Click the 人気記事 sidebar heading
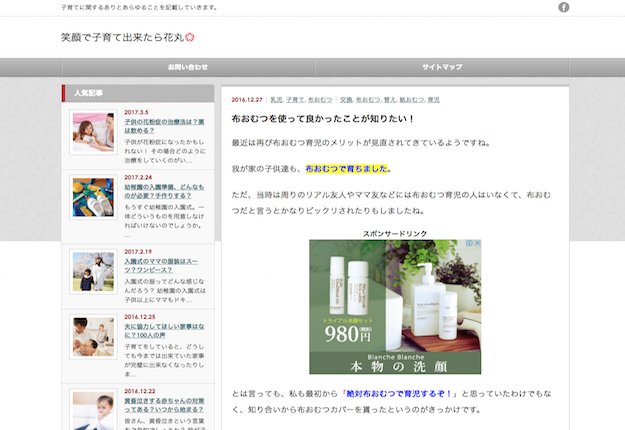The image size is (625, 430). 138,93
